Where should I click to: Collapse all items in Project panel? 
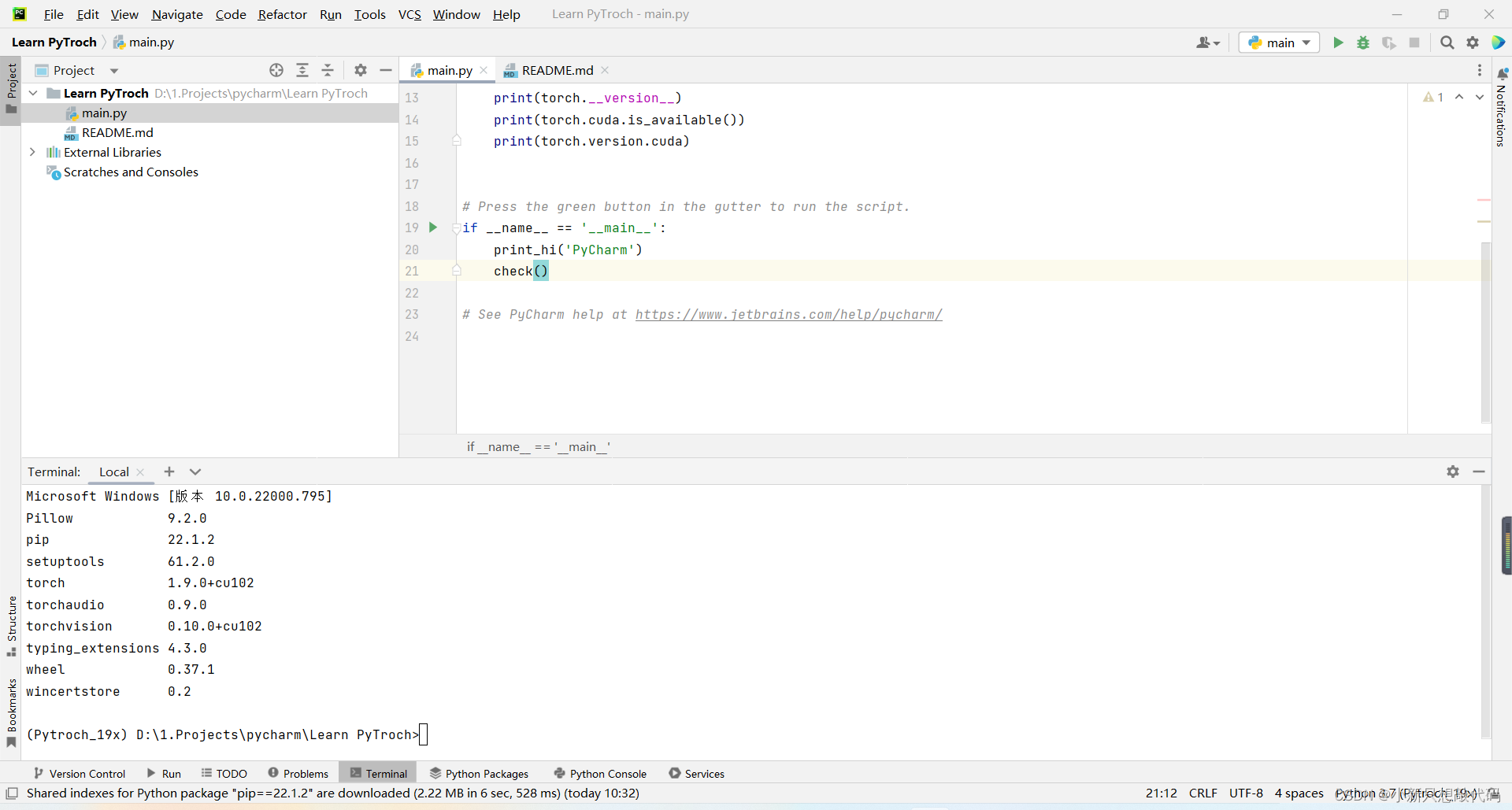(328, 70)
